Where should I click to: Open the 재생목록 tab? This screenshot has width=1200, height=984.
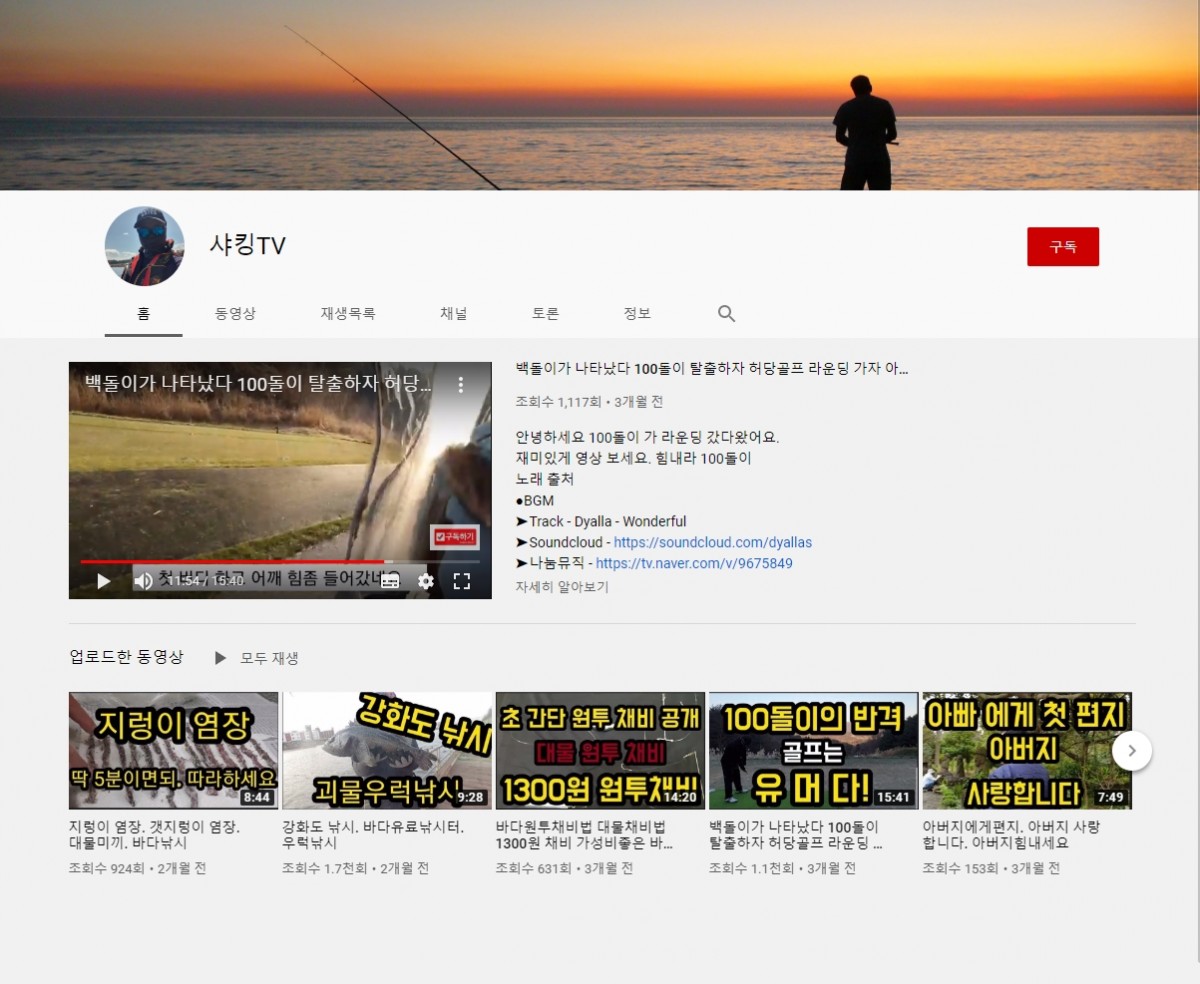(348, 313)
